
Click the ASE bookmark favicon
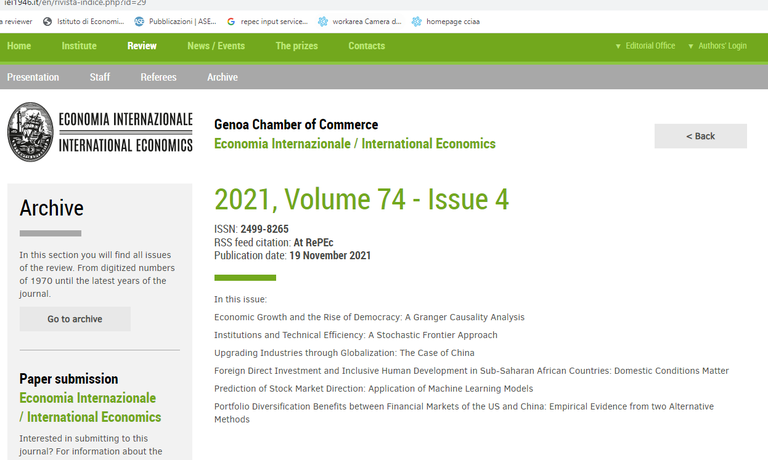click(139, 22)
